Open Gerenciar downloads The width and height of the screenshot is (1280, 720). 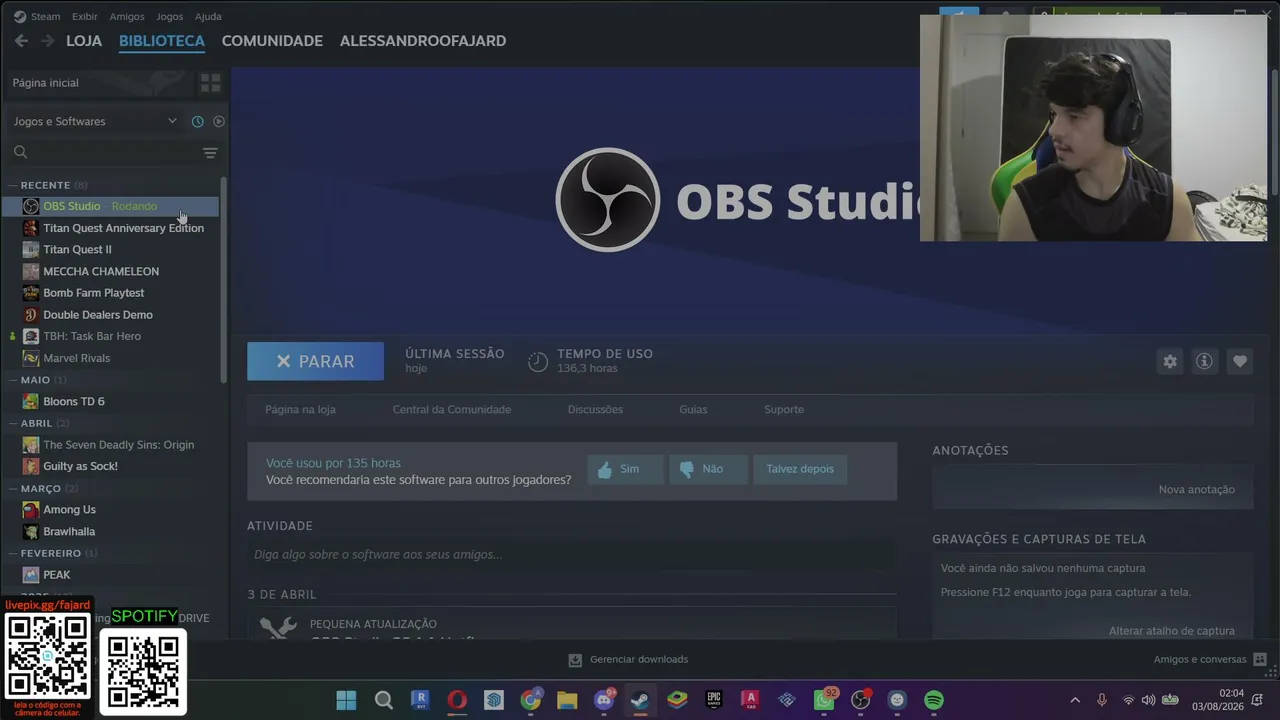[629, 659]
